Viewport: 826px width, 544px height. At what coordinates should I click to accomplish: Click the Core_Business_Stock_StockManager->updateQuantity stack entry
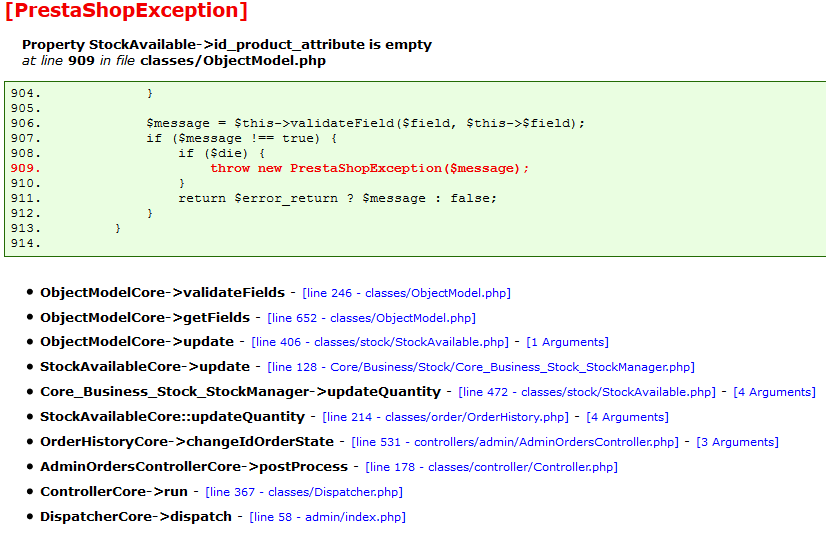pyautogui.click(x=240, y=392)
